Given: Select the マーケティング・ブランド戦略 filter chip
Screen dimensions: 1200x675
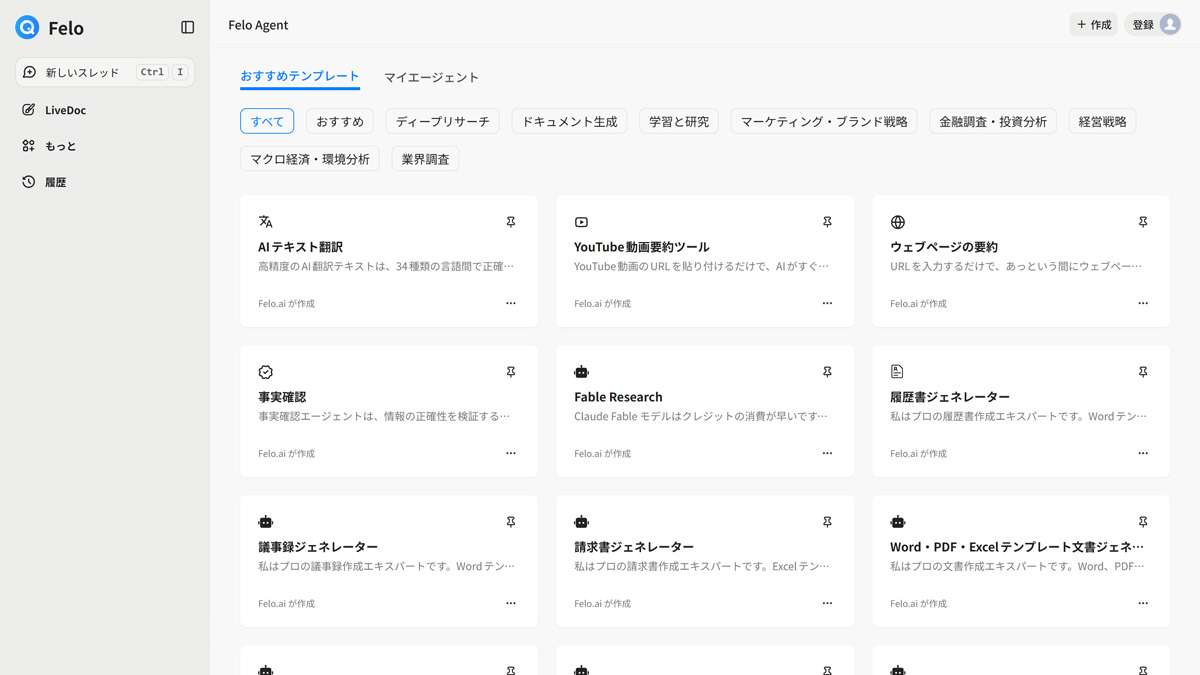Looking at the screenshot, I should pyautogui.click(x=824, y=121).
